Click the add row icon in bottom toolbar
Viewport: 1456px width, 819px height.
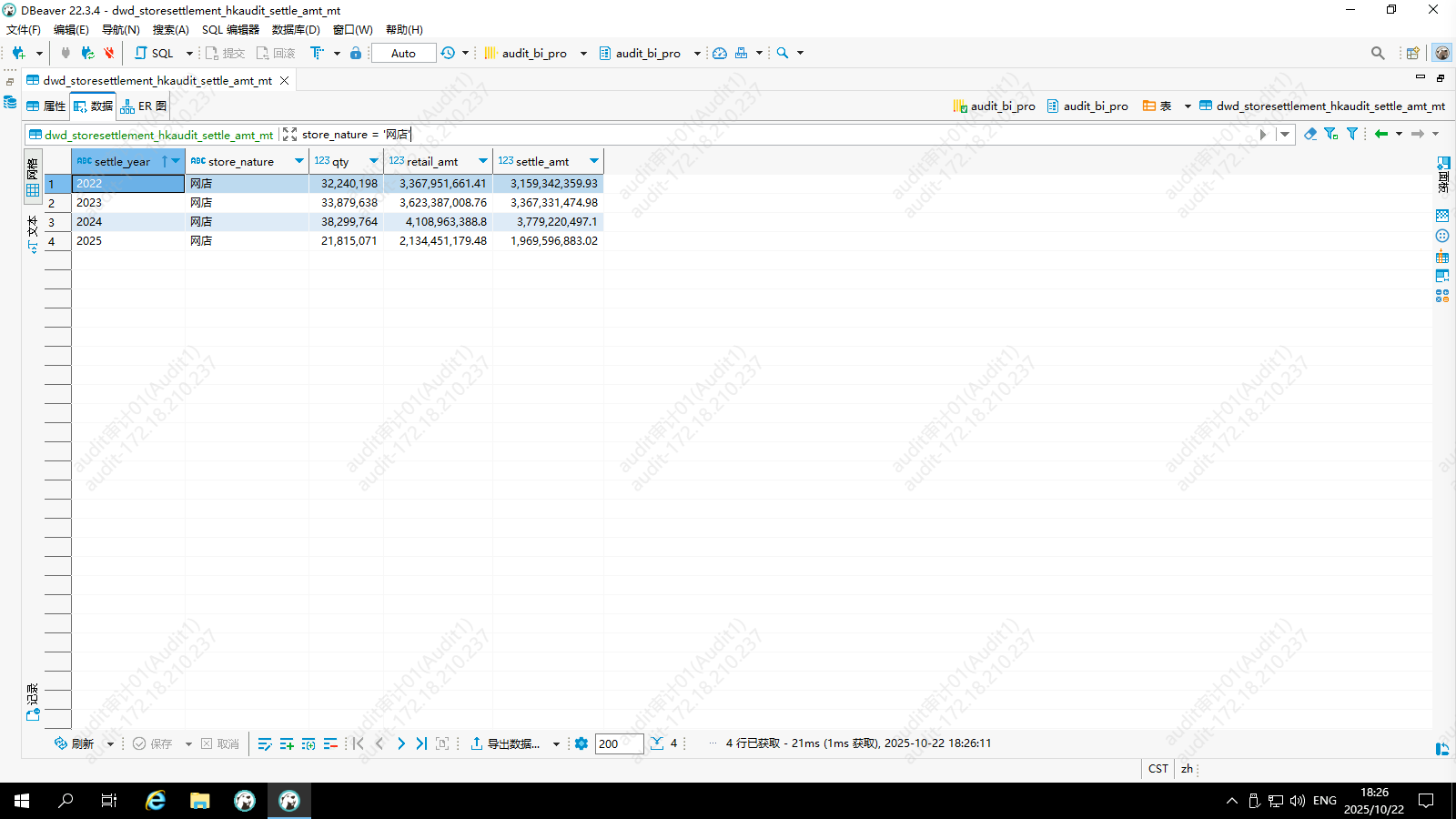287,743
